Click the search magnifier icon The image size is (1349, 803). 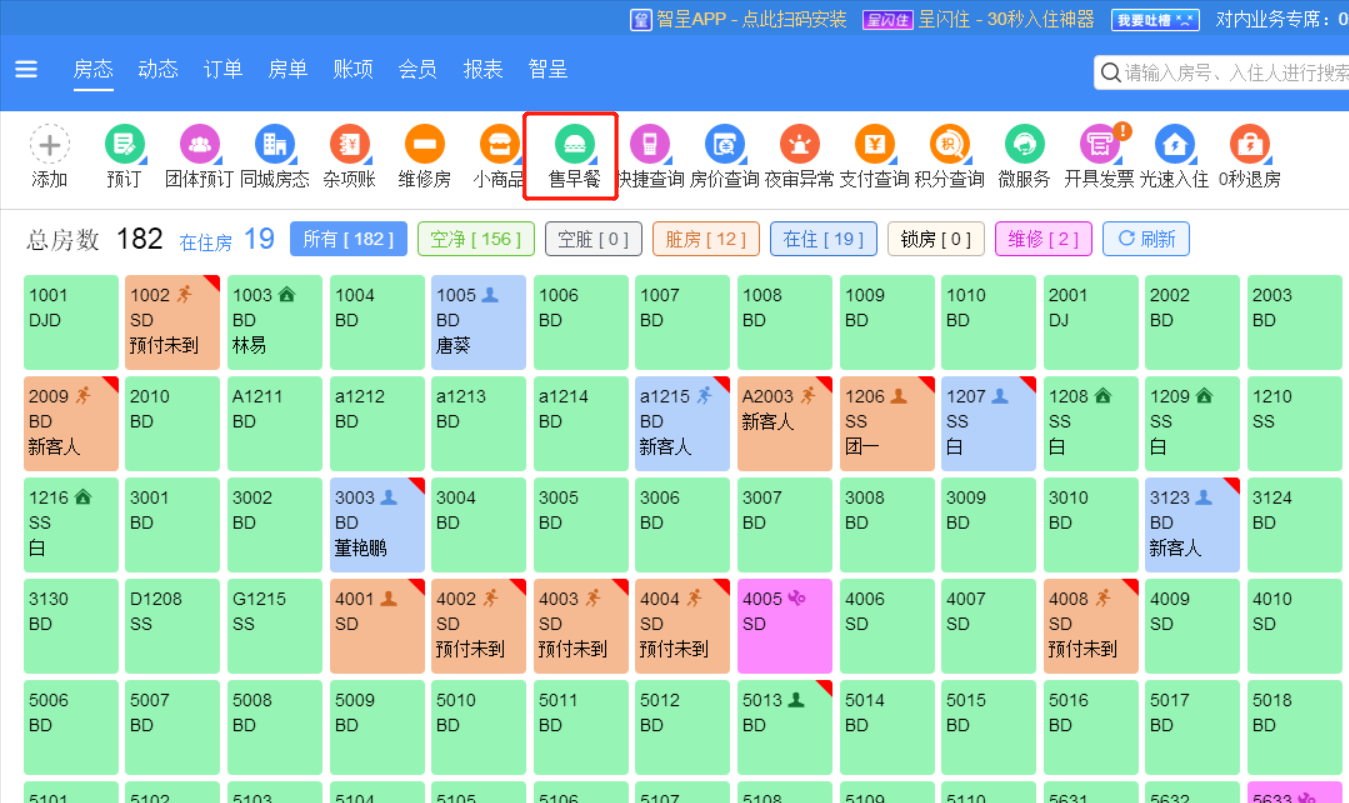[x=1110, y=72]
